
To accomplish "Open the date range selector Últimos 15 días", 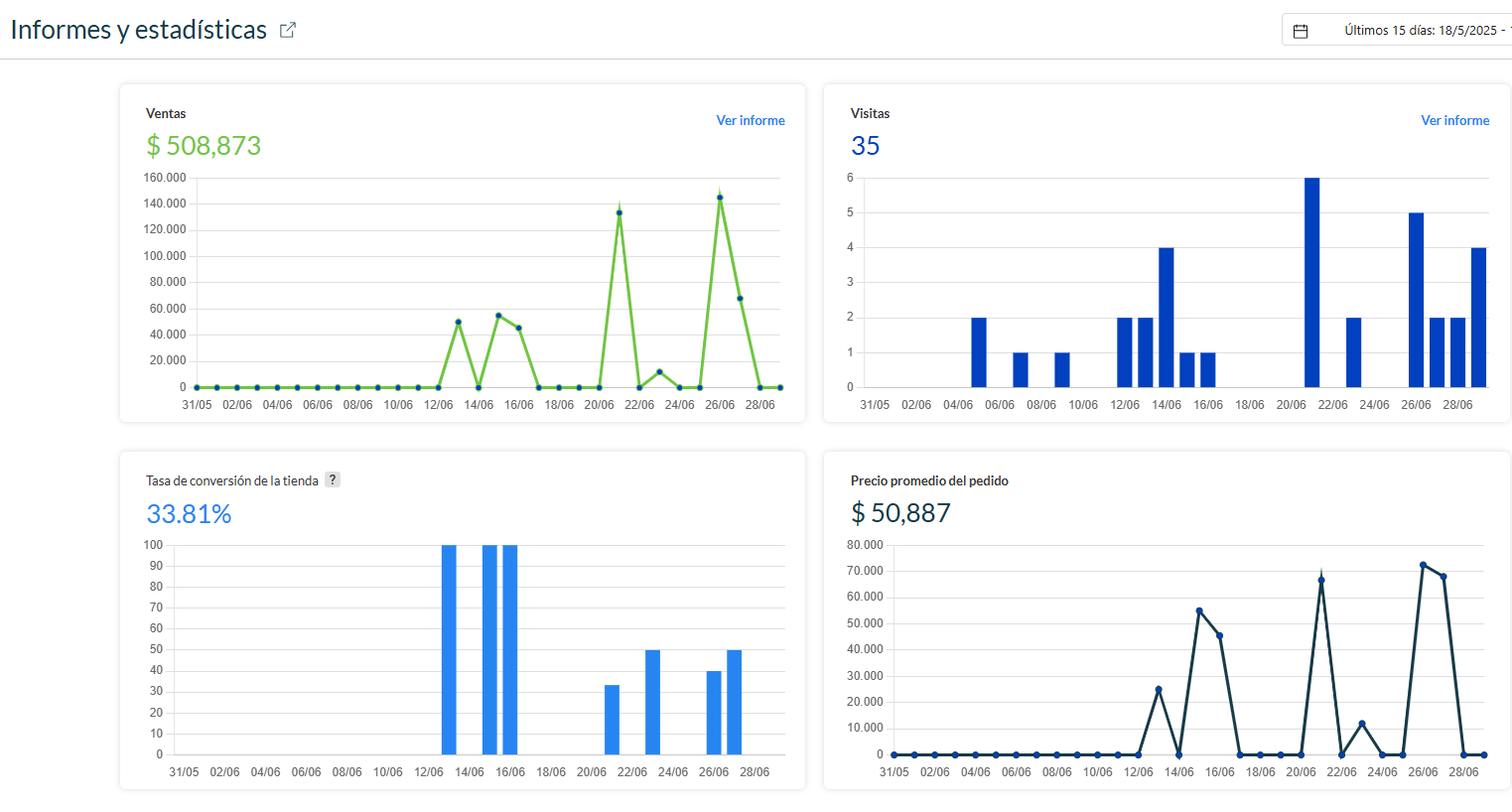I will (1397, 30).
